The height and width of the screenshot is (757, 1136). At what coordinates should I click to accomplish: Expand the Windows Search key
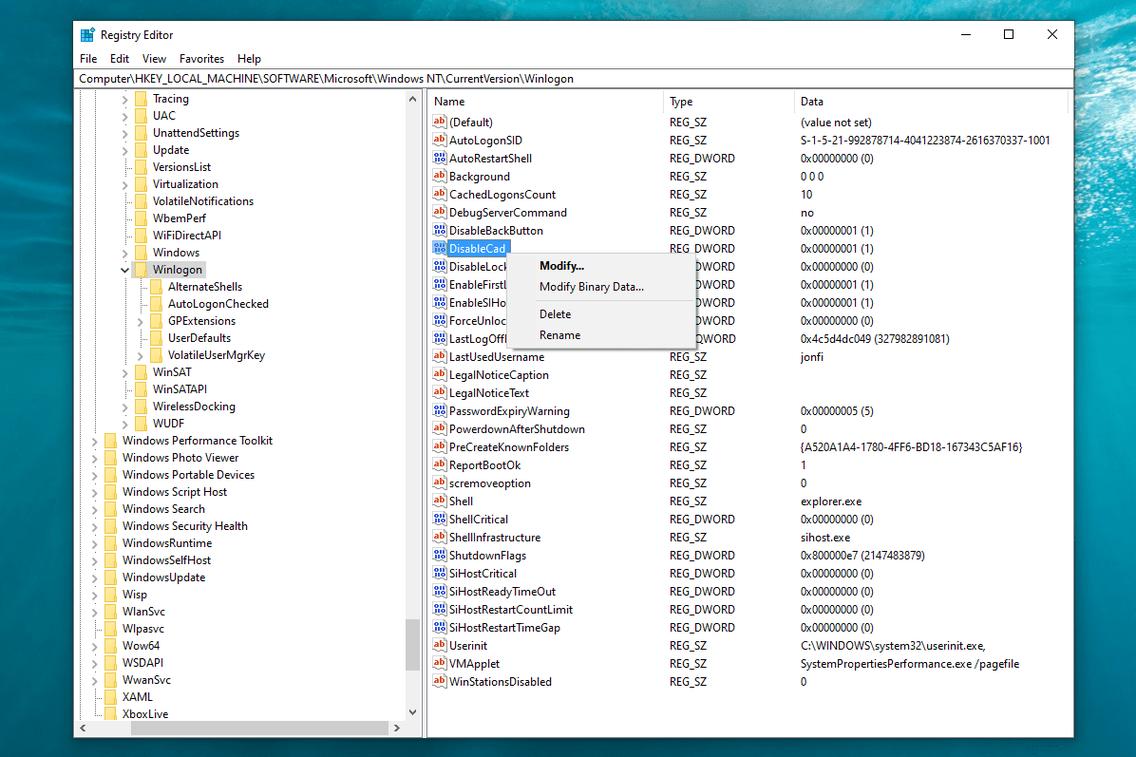pyautogui.click(x=95, y=509)
